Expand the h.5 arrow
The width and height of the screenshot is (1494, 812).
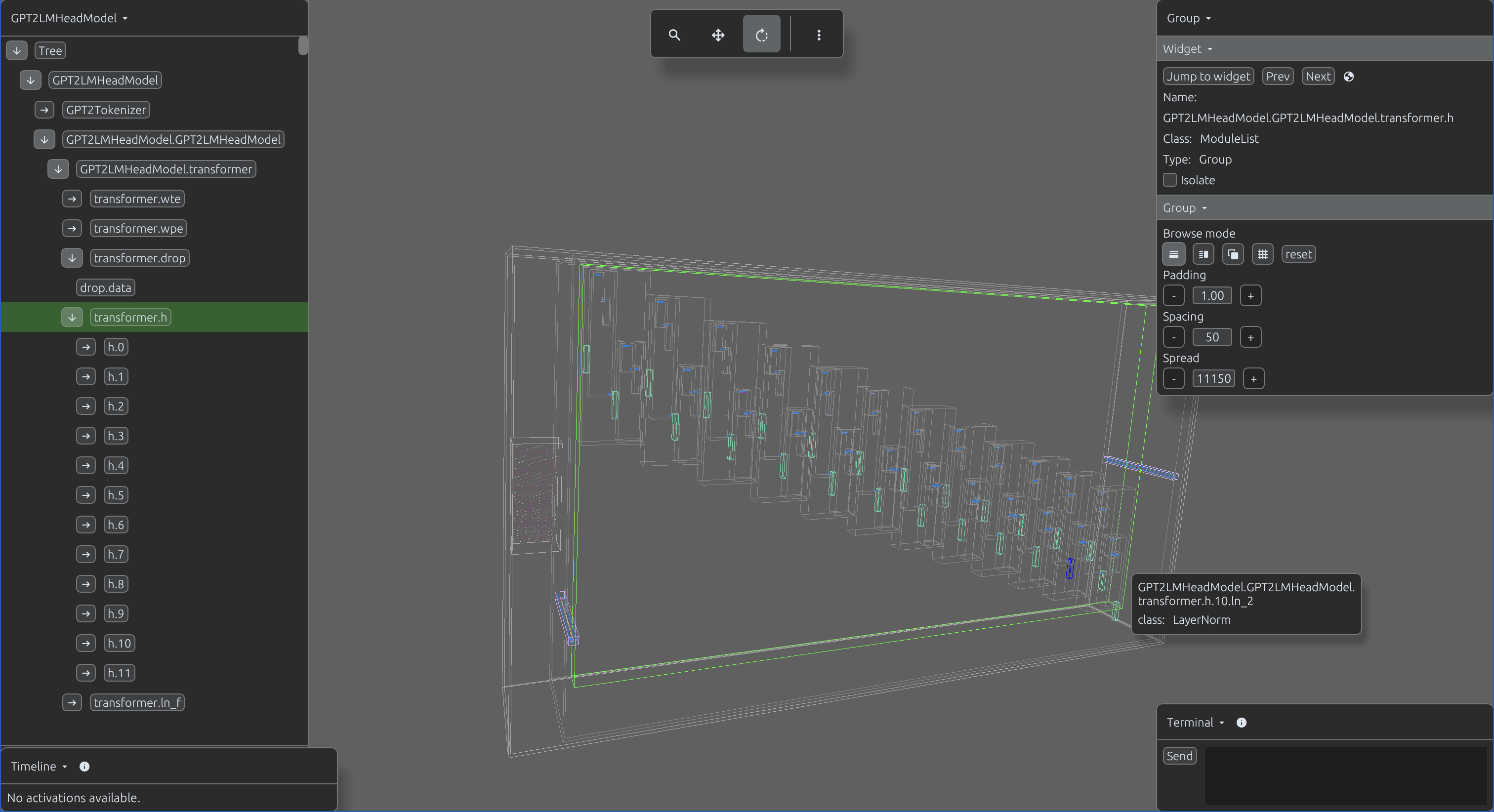pos(86,495)
